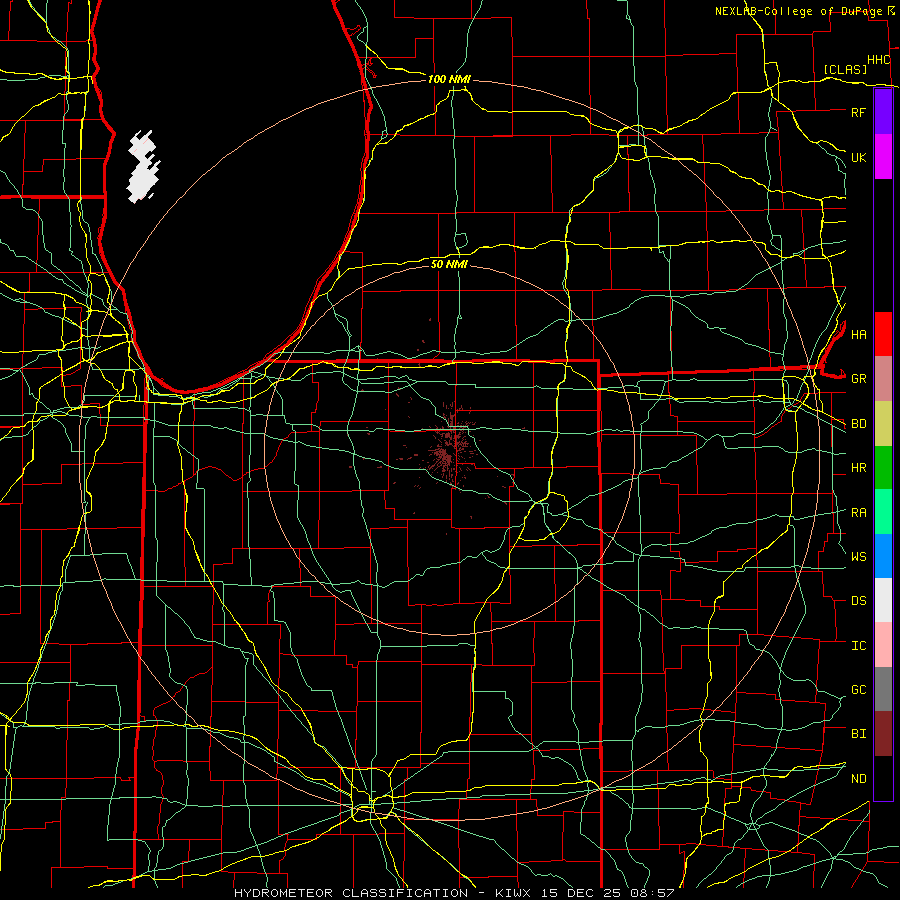This screenshot has height=900, width=900.
Task: Click the UK legend label
Action: point(859,157)
